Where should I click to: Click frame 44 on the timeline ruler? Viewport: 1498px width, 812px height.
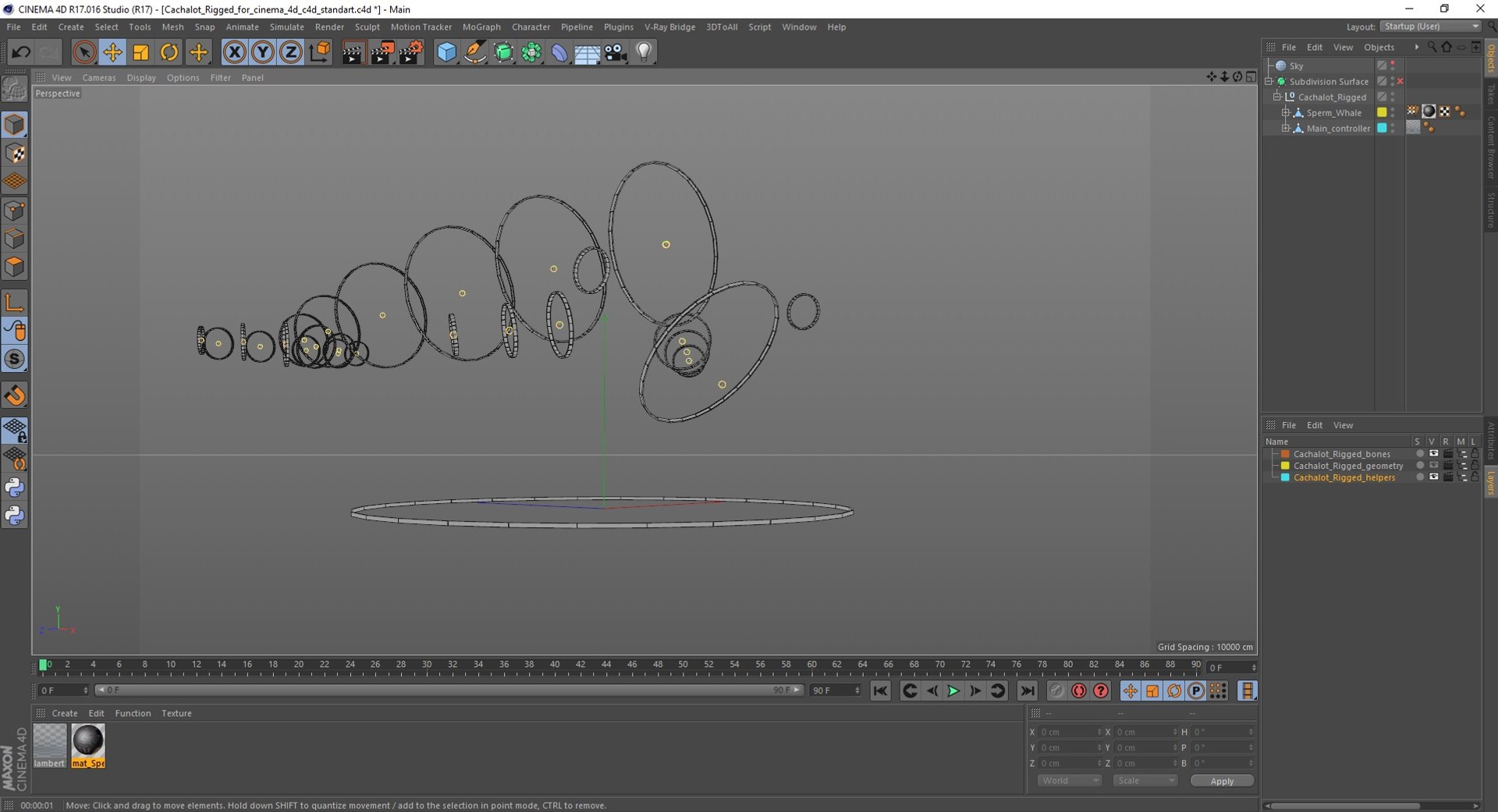(605, 665)
